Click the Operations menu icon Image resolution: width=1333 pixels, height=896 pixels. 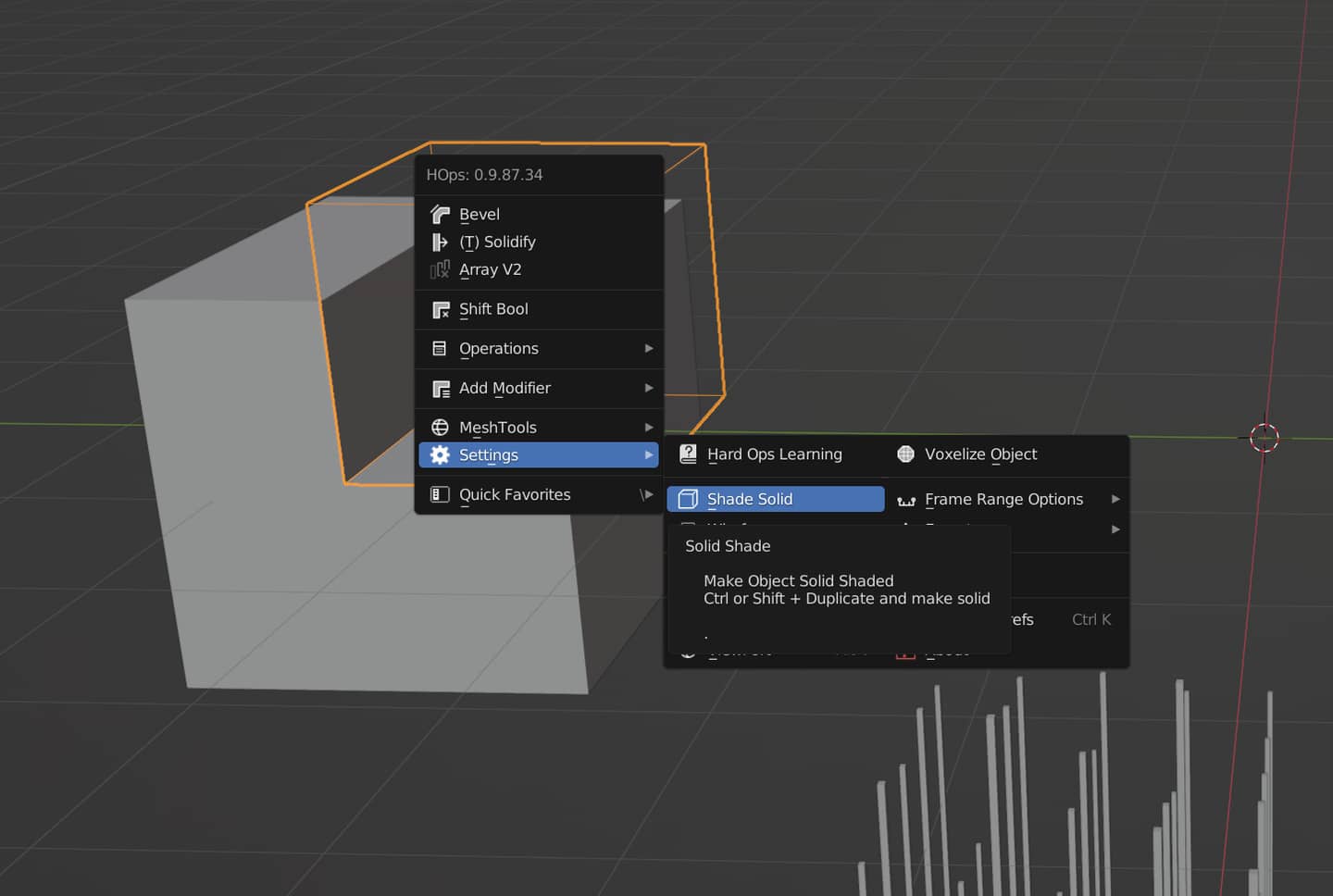click(441, 349)
